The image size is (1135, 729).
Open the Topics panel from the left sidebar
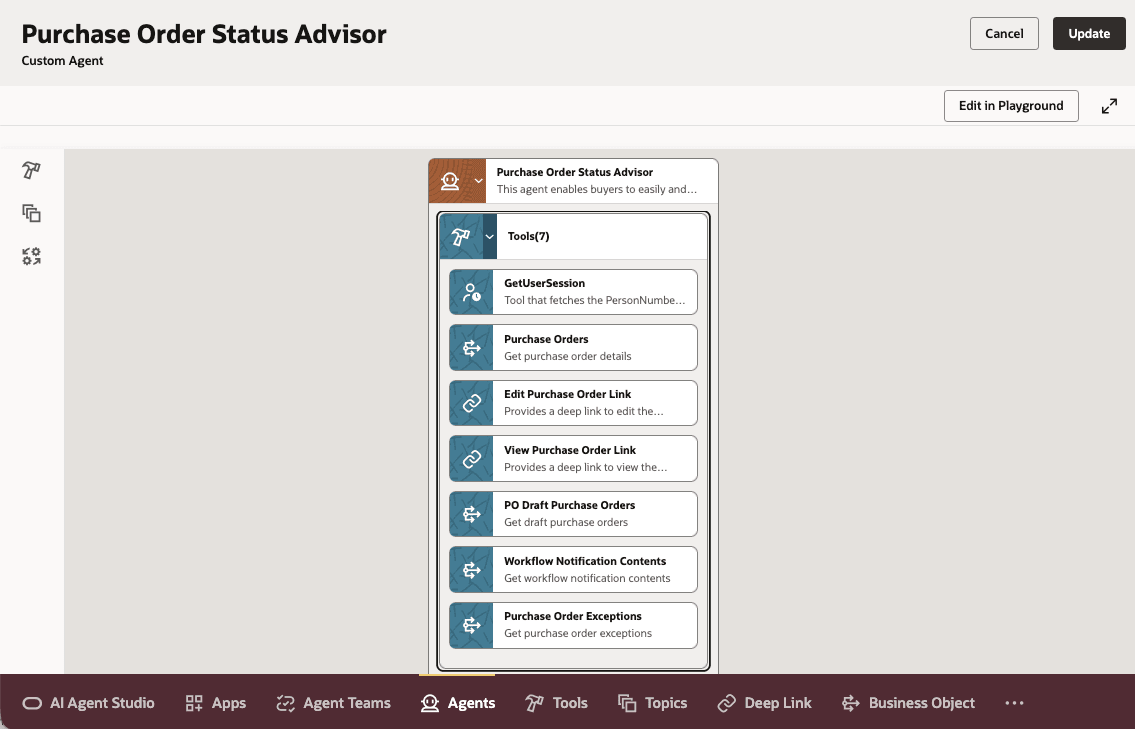[30, 213]
